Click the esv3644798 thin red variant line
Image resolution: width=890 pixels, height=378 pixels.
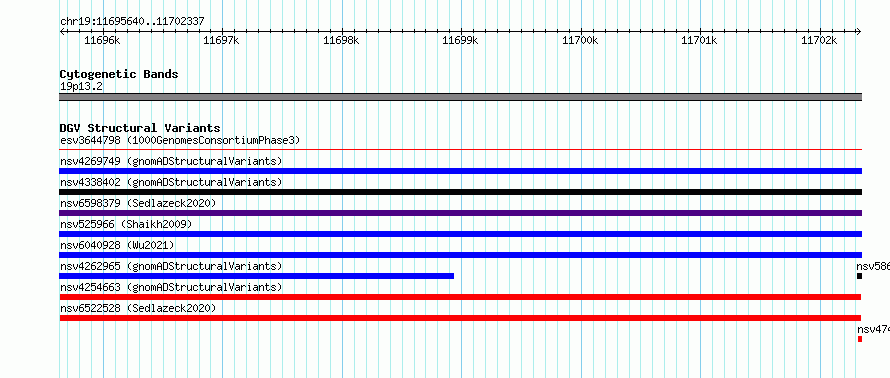pos(461,149)
